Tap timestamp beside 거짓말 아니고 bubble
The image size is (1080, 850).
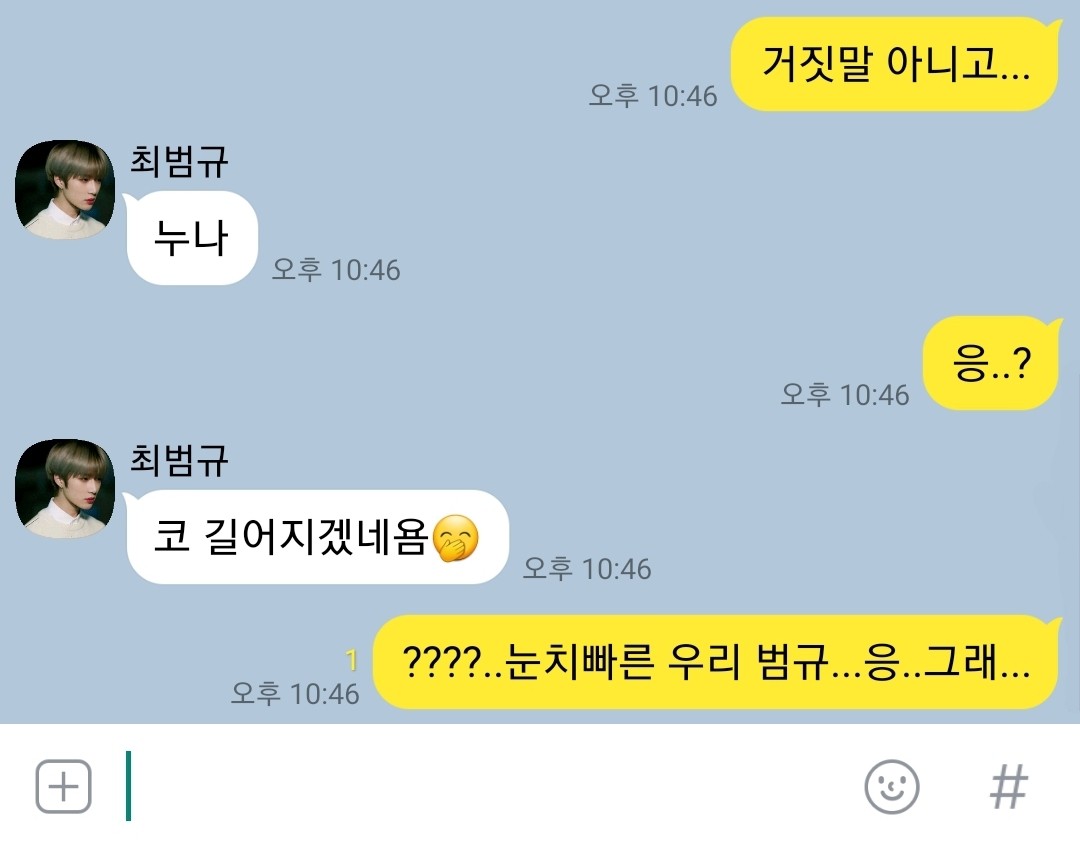click(x=652, y=96)
